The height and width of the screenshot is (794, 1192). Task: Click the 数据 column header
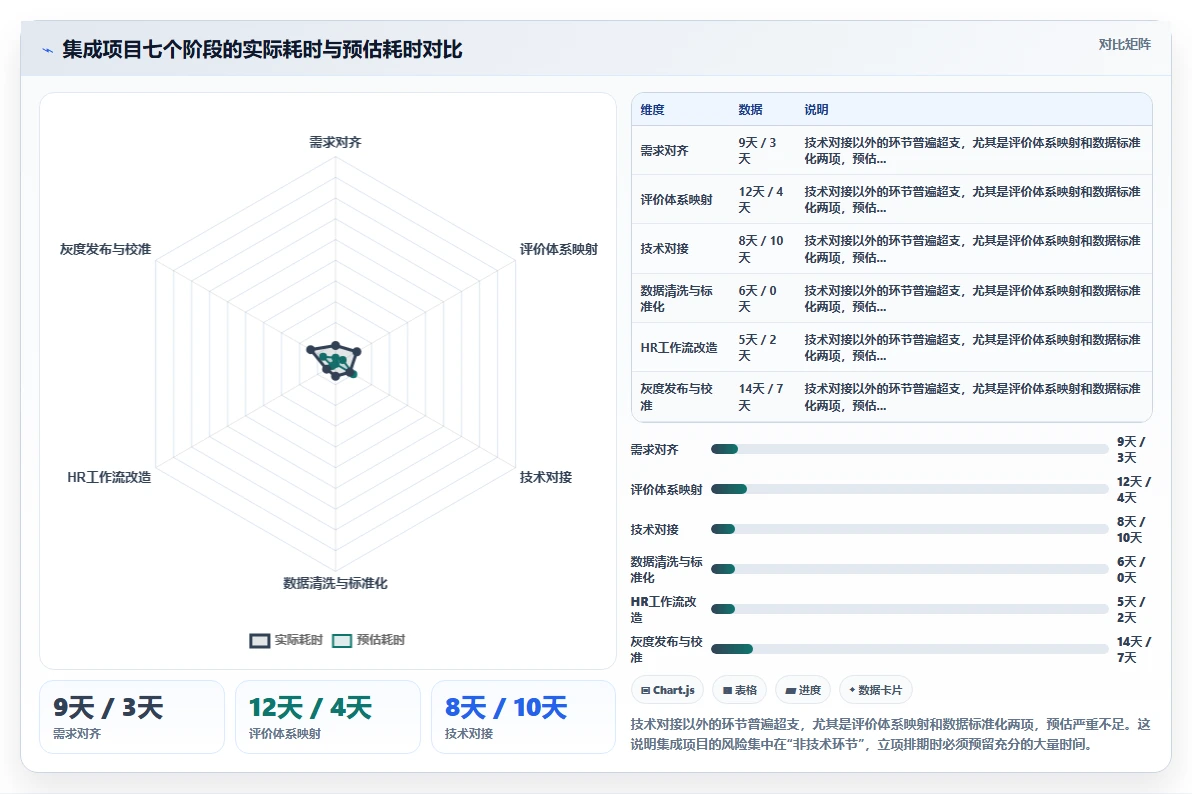coord(750,110)
